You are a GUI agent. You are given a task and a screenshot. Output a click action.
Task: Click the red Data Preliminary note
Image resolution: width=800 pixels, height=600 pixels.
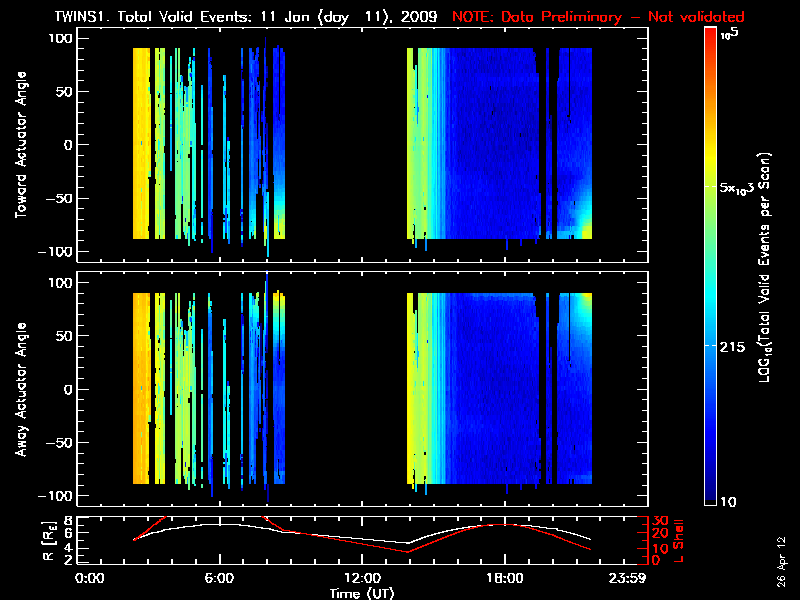[598, 17]
